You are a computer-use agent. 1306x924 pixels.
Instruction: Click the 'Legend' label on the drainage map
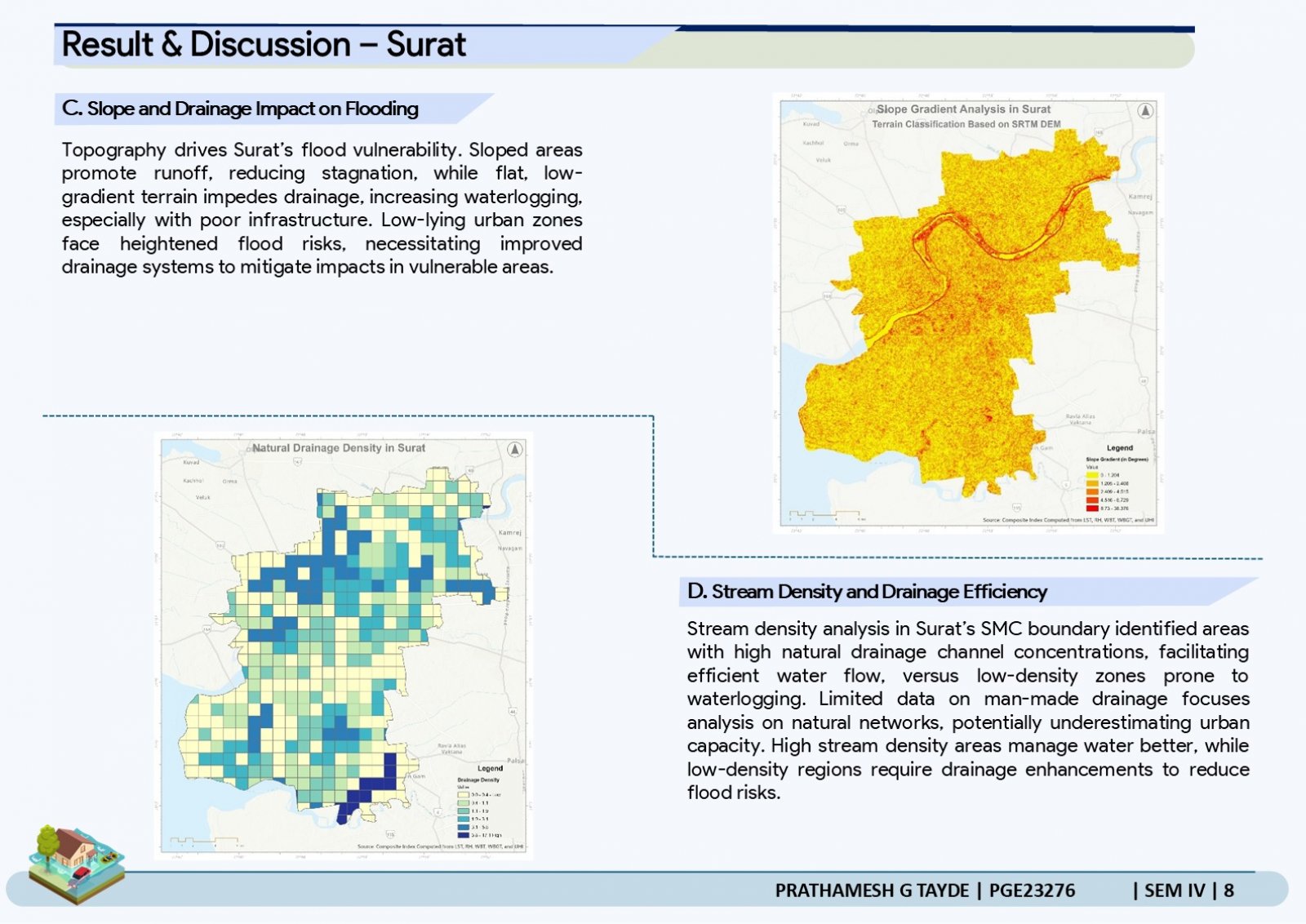point(491,768)
